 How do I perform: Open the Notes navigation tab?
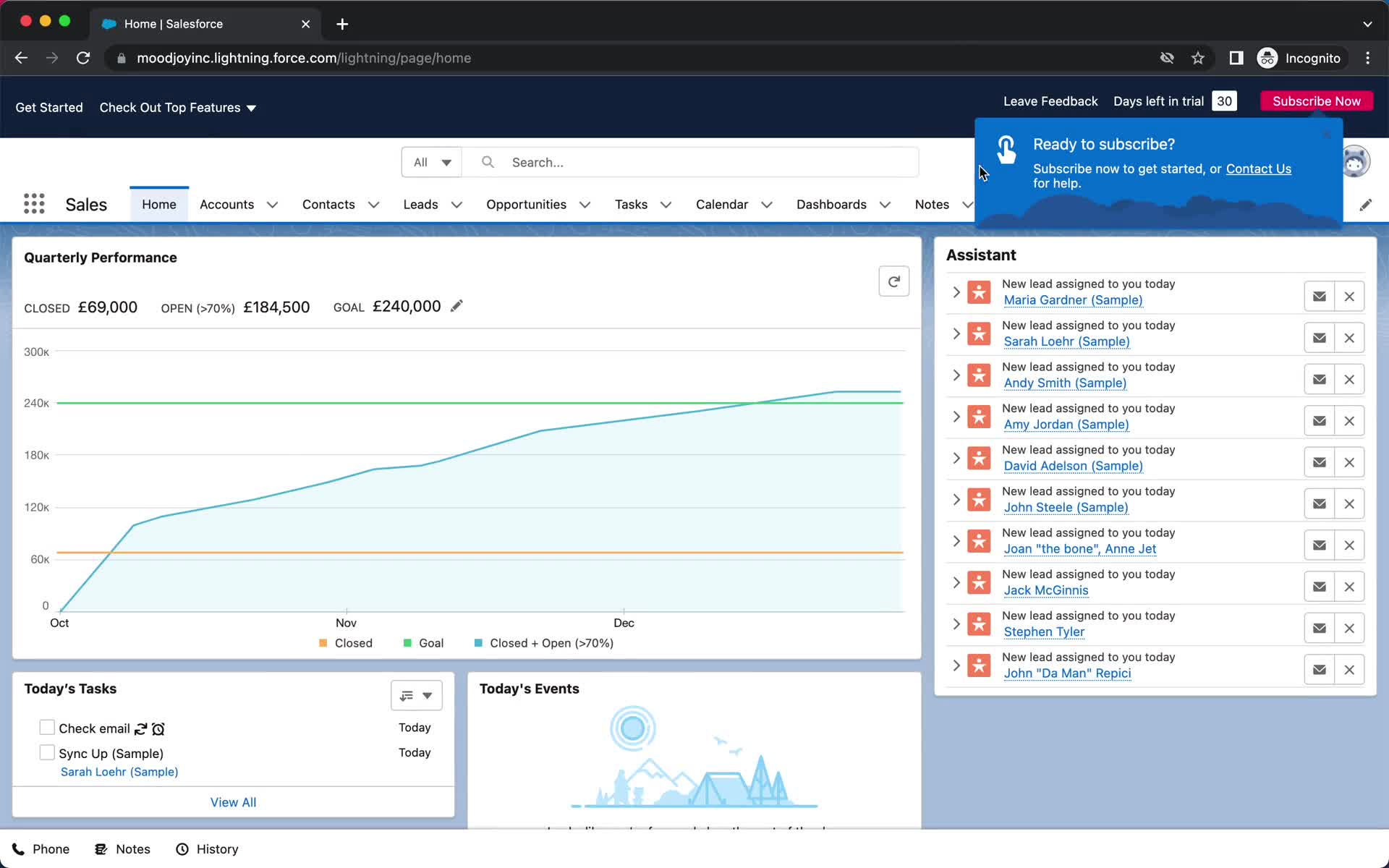(x=932, y=205)
